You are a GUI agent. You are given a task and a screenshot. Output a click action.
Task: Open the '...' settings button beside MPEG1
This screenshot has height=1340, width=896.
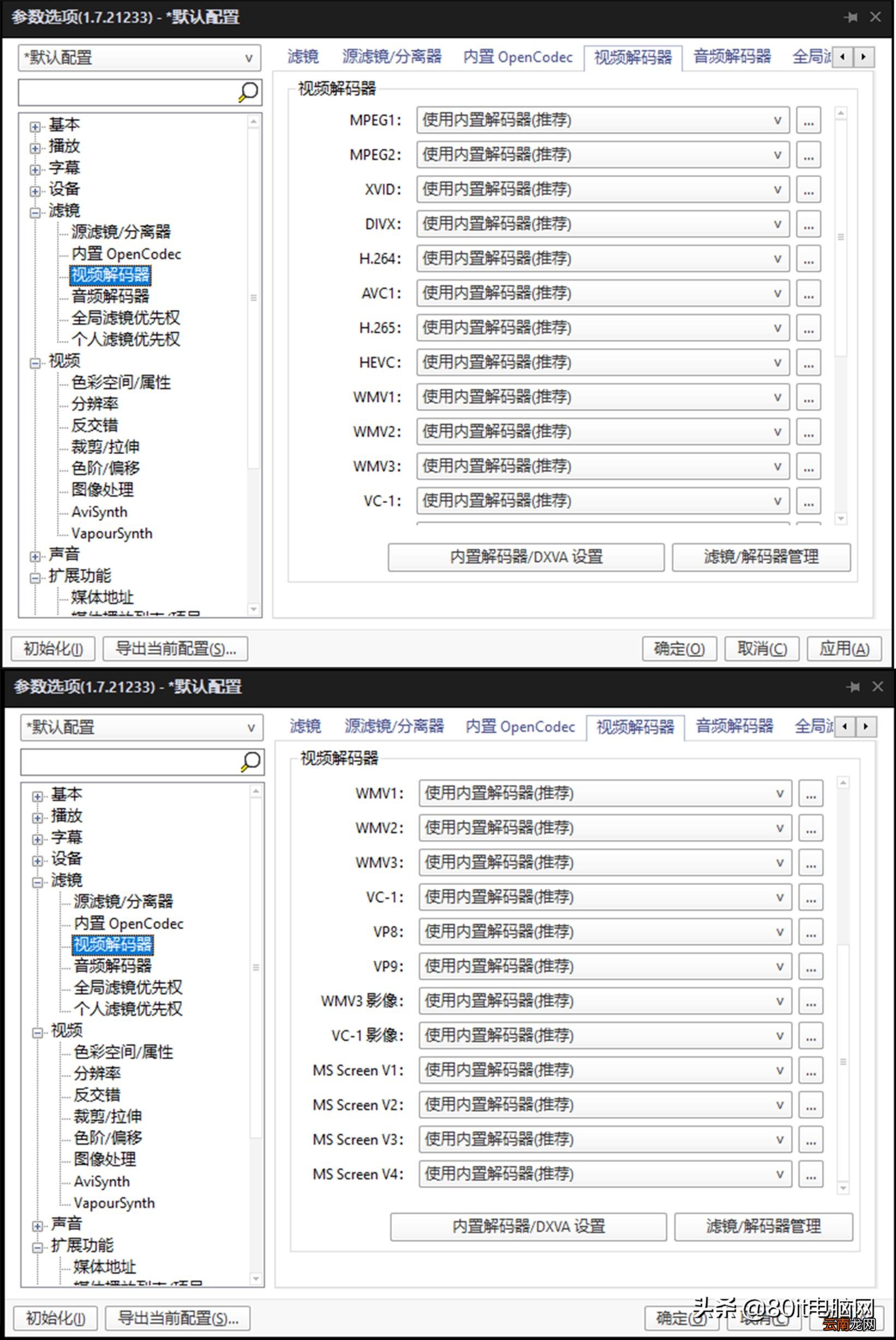[809, 121]
